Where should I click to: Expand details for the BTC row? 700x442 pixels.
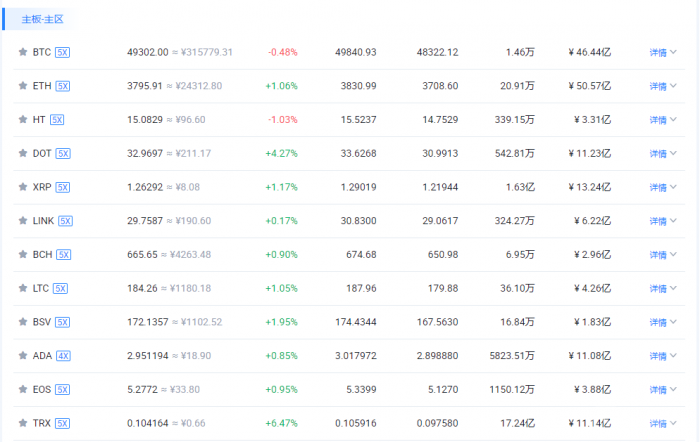coord(663,52)
